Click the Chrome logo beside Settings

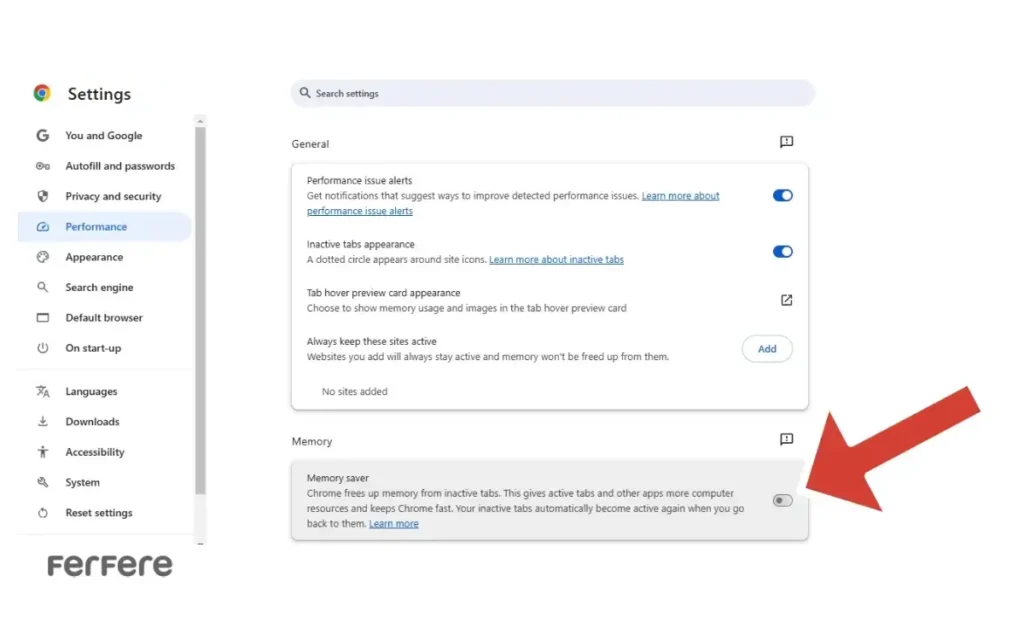point(42,93)
